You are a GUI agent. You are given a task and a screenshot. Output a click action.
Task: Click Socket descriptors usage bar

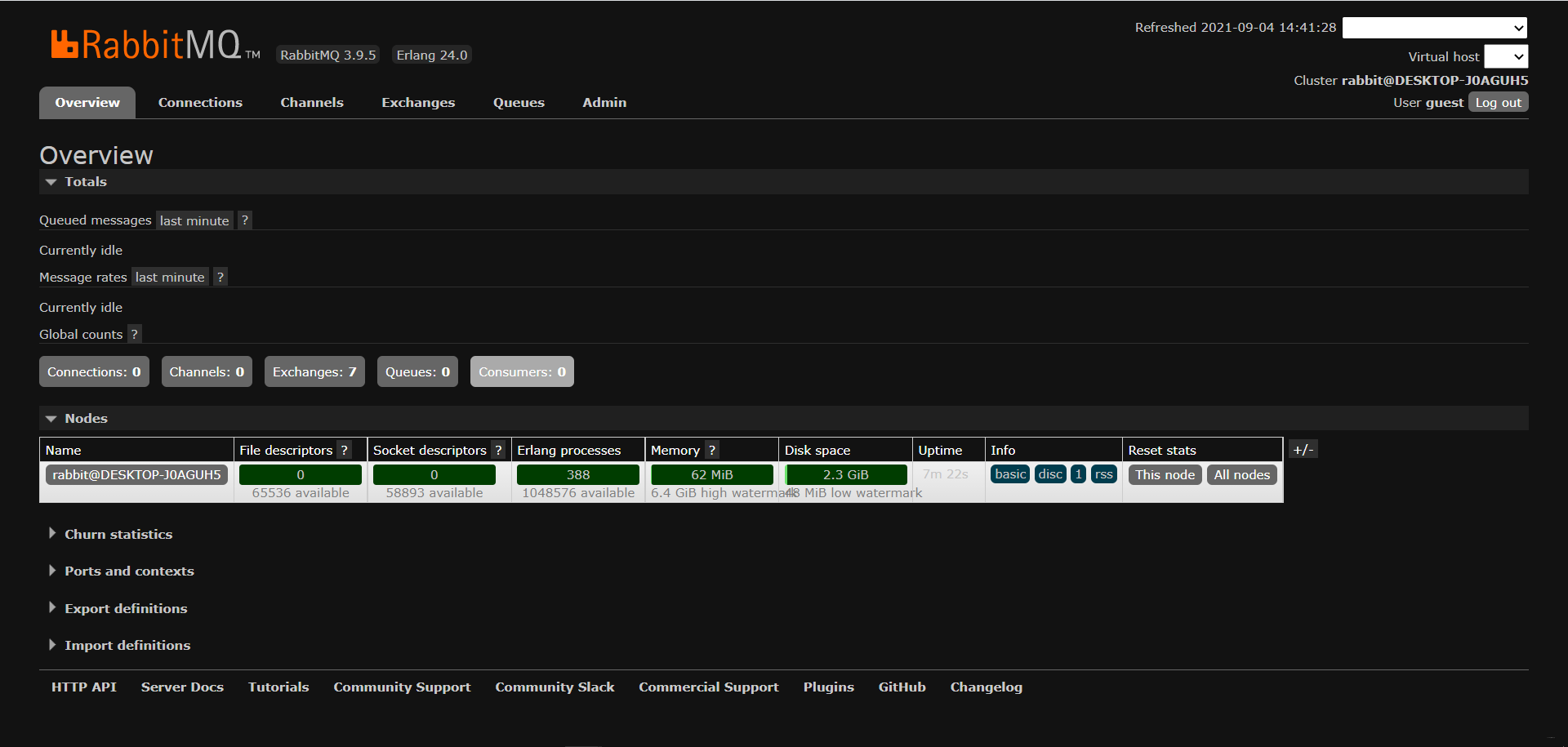click(x=434, y=474)
